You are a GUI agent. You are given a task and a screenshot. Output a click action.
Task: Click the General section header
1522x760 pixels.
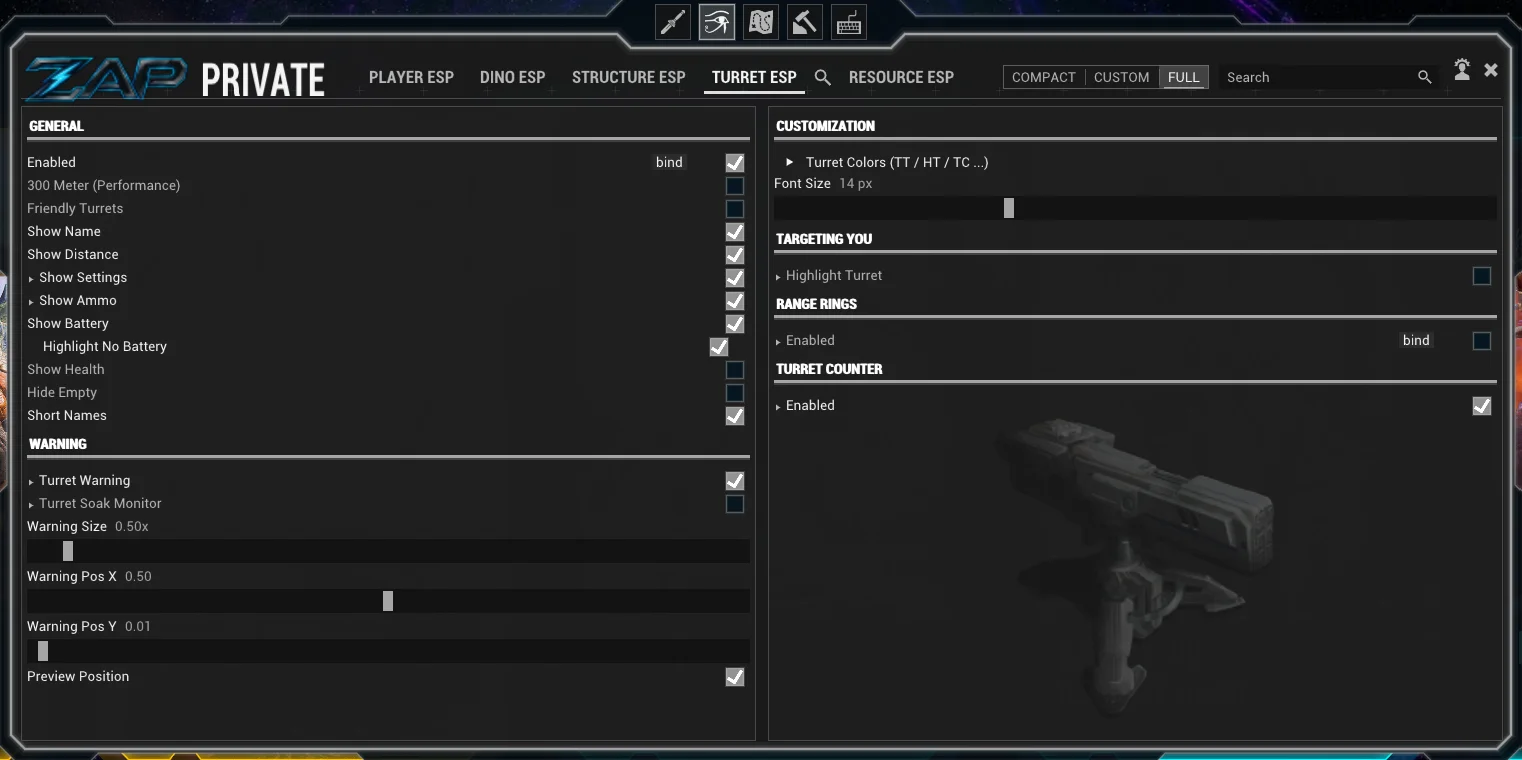coord(56,126)
